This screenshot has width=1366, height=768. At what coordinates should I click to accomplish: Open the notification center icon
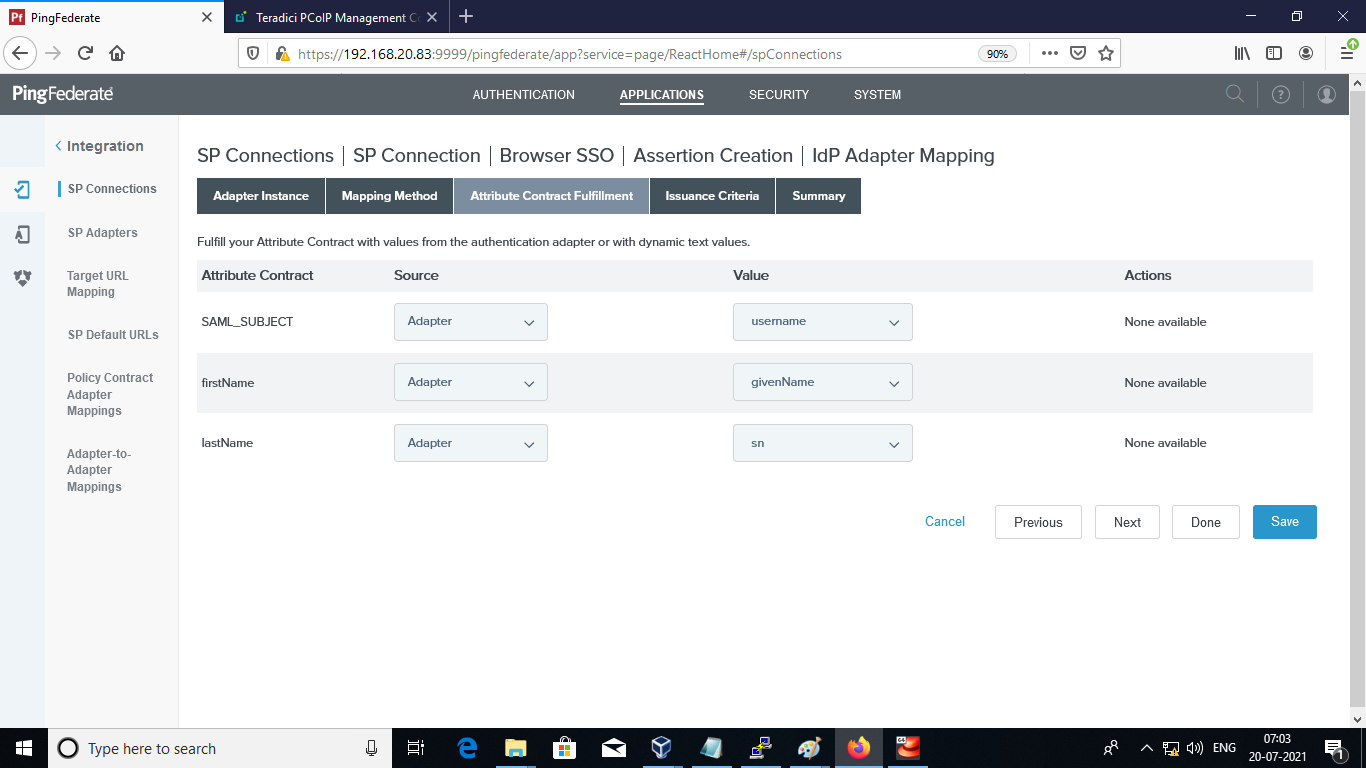point(1333,748)
